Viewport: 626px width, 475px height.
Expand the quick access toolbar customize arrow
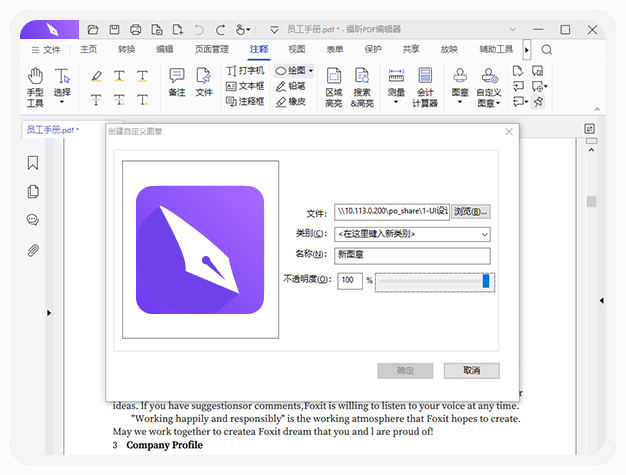point(274,30)
